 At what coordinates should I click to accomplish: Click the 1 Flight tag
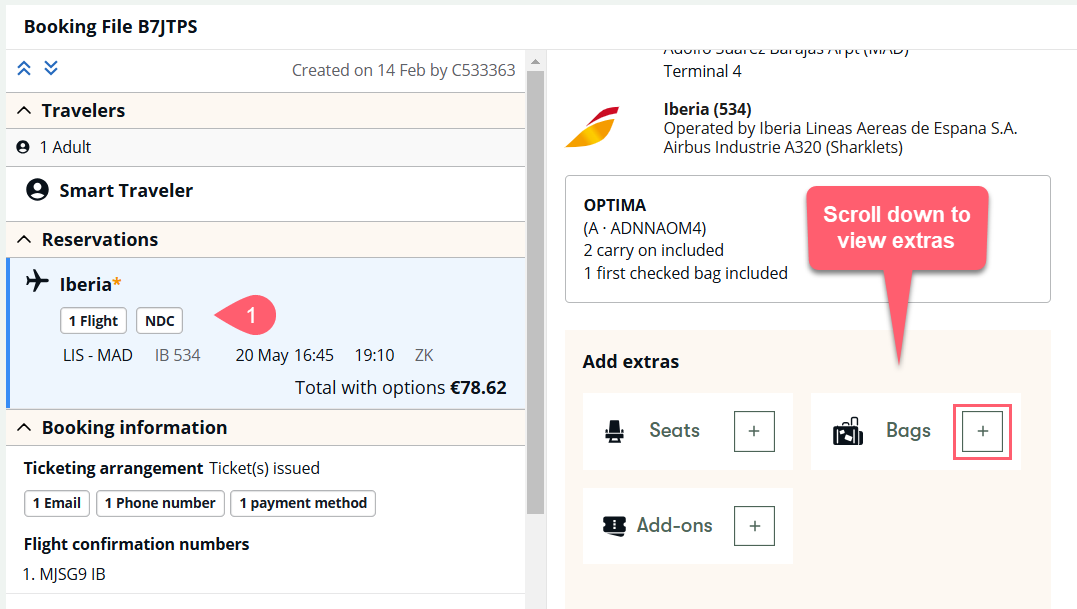pos(93,321)
